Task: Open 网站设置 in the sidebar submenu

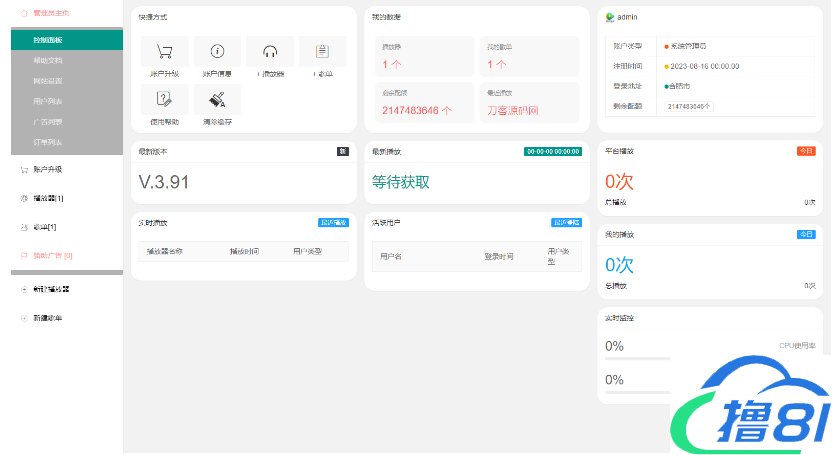Action: (x=47, y=80)
